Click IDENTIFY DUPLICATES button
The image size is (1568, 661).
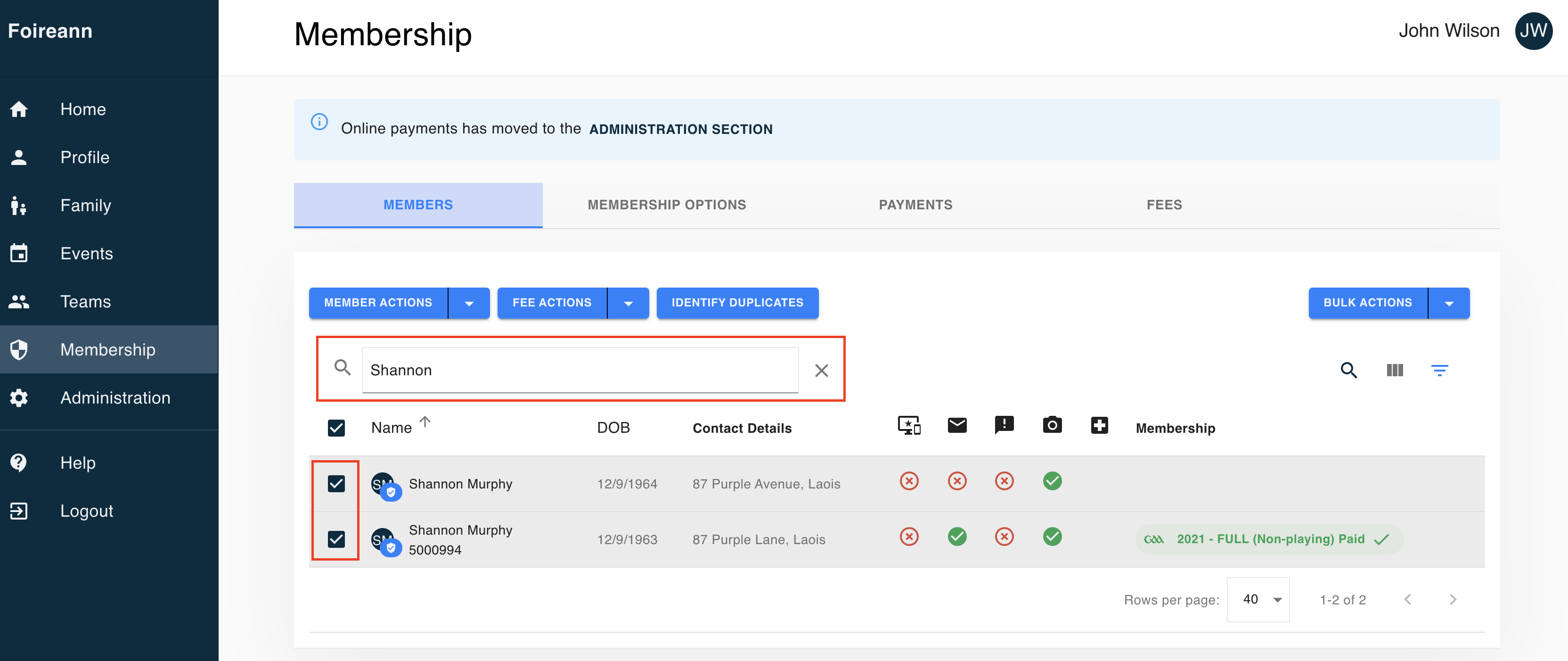737,303
